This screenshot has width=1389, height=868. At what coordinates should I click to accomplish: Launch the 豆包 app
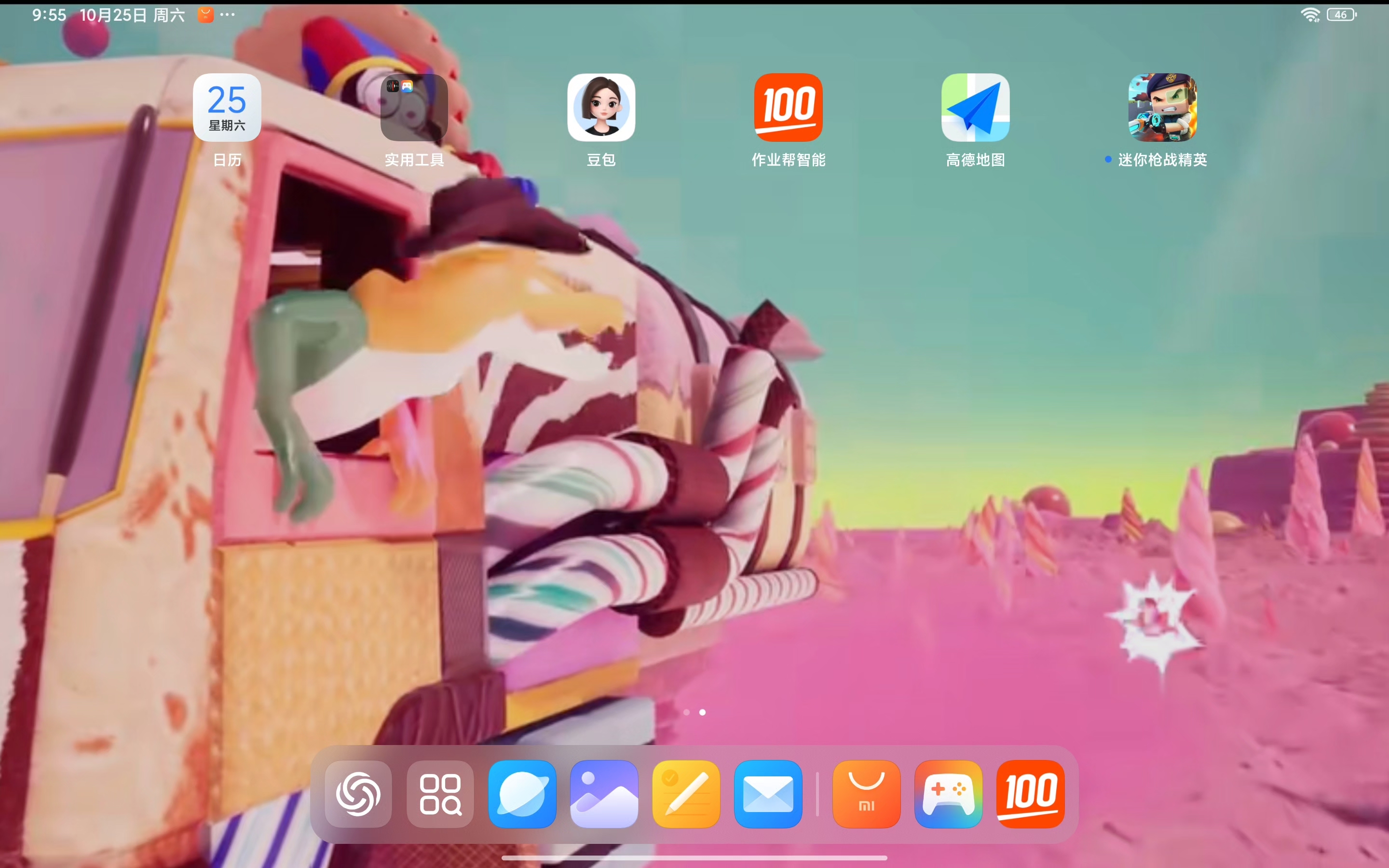tap(601, 108)
